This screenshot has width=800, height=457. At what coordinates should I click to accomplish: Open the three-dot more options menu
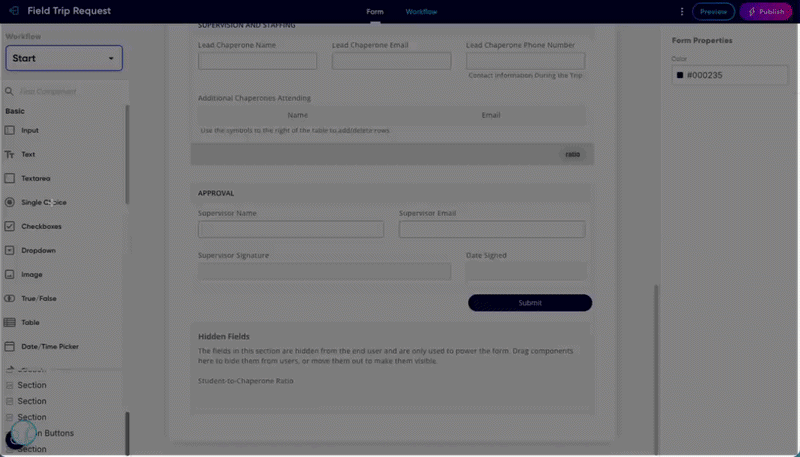click(682, 11)
